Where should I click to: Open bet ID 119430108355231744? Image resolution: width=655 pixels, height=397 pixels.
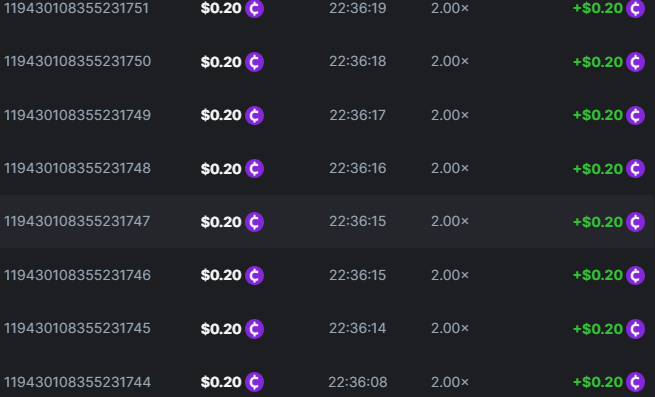coord(77,382)
